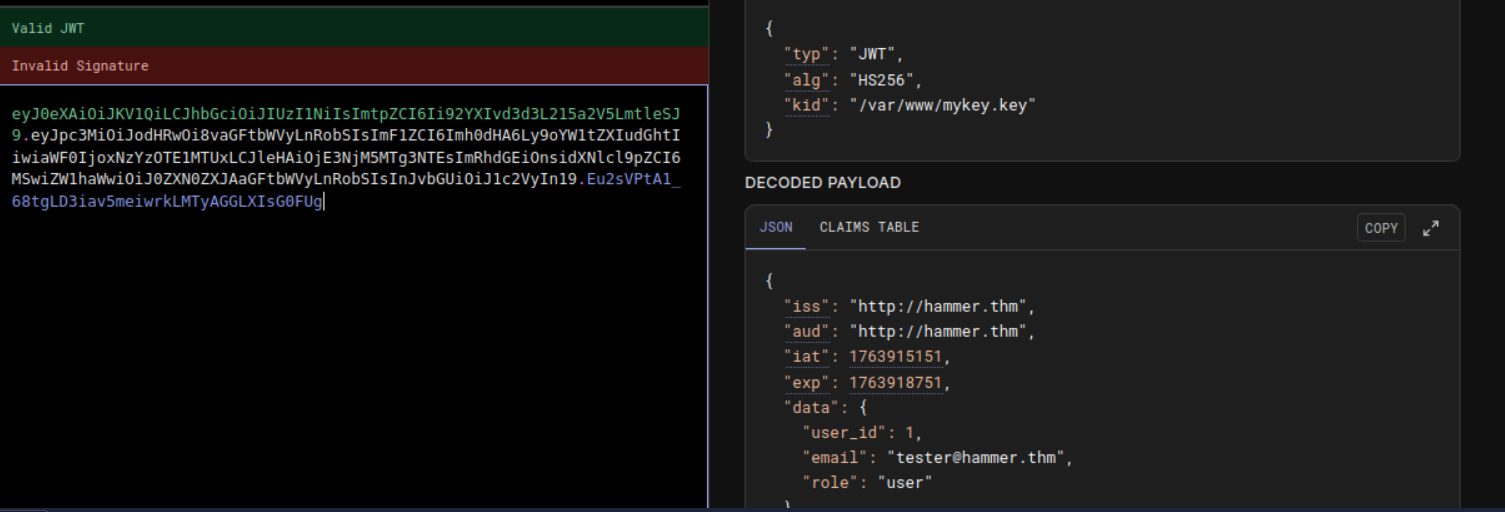Copy the decoded payload JSON
1505x512 pixels.
[1380, 228]
